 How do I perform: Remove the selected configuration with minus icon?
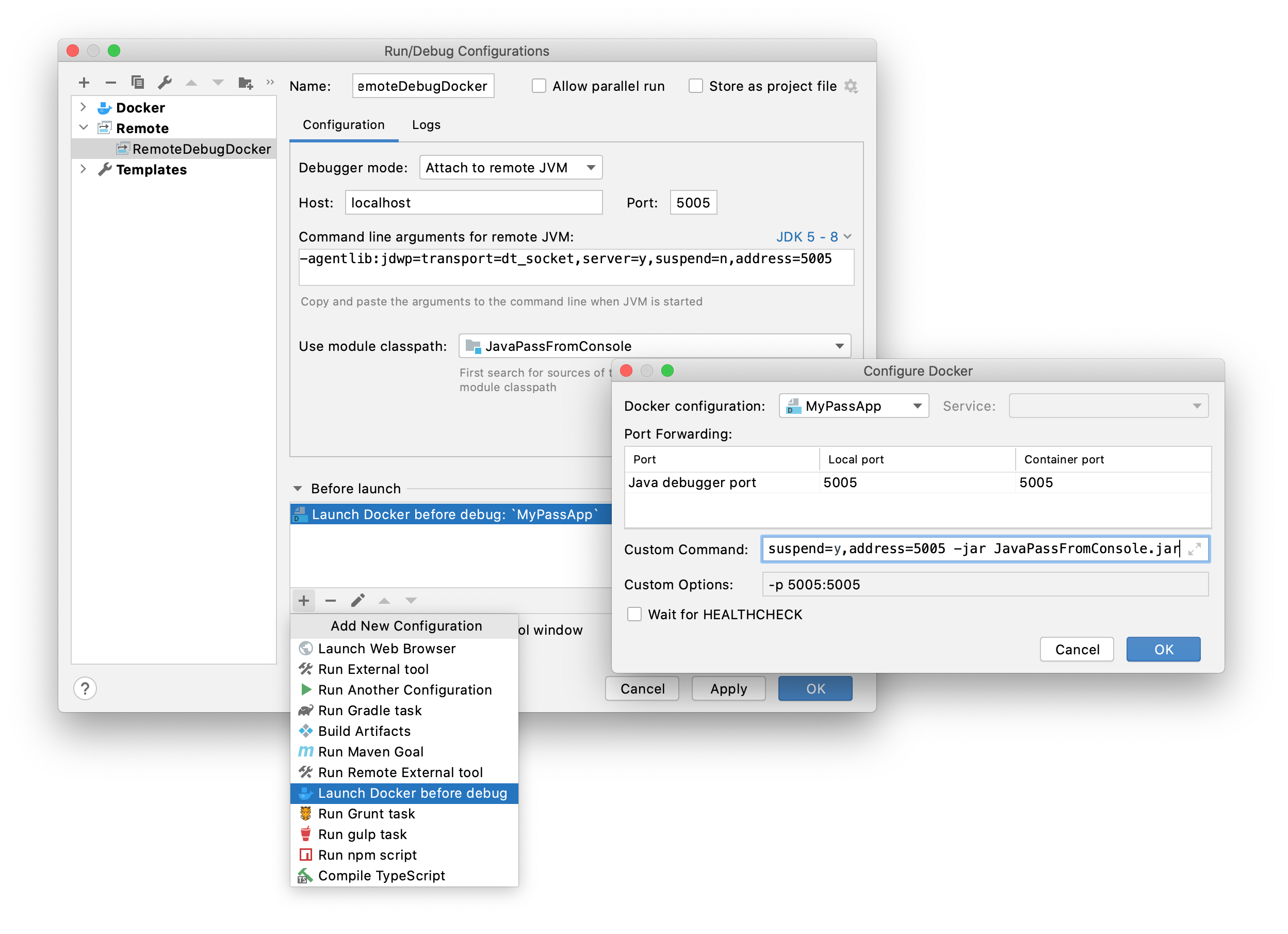tap(111, 83)
